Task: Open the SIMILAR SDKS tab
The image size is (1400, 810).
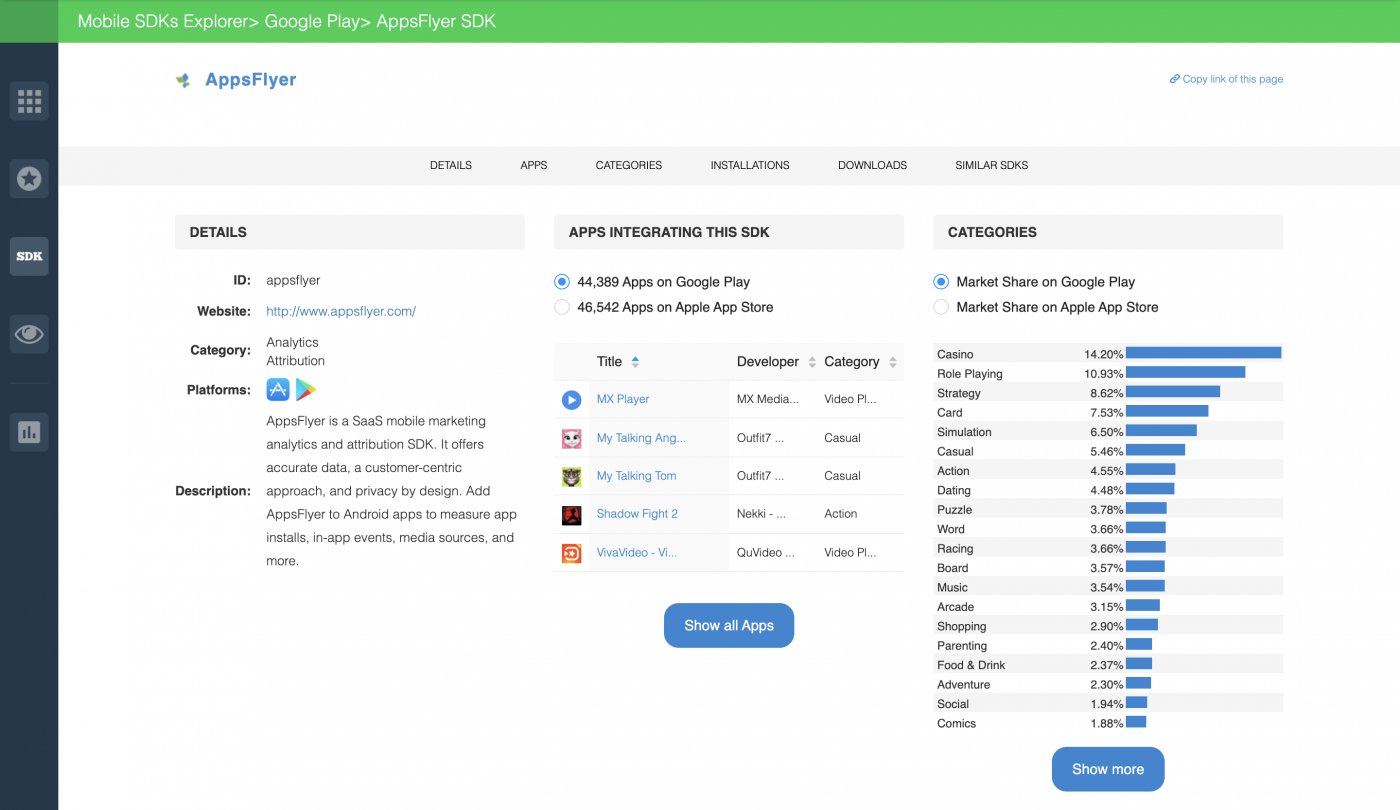Action: (x=991, y=165)
